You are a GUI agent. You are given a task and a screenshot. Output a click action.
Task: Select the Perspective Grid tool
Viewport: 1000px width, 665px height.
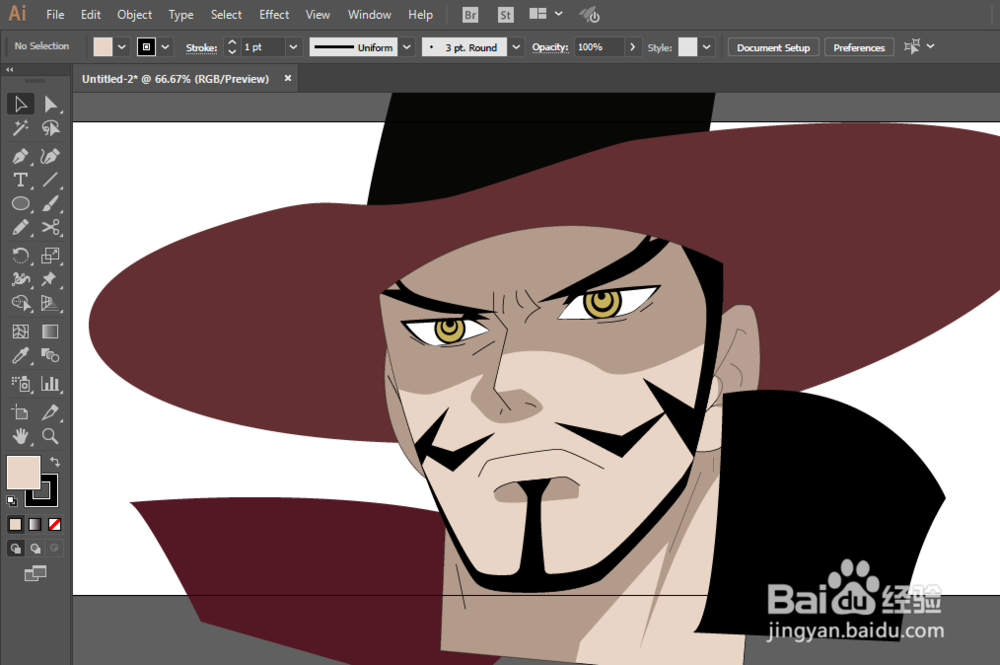[50, 303]
